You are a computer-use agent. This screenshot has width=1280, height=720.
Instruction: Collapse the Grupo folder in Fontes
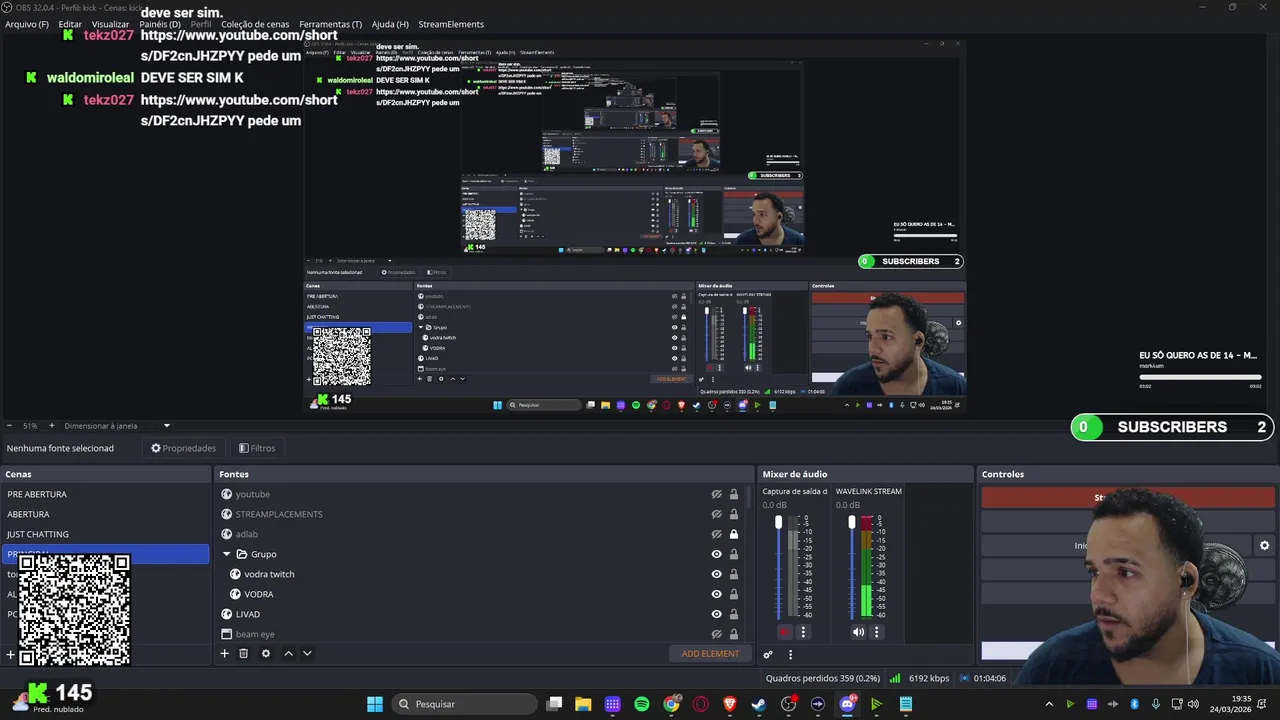tap(227, 554)
